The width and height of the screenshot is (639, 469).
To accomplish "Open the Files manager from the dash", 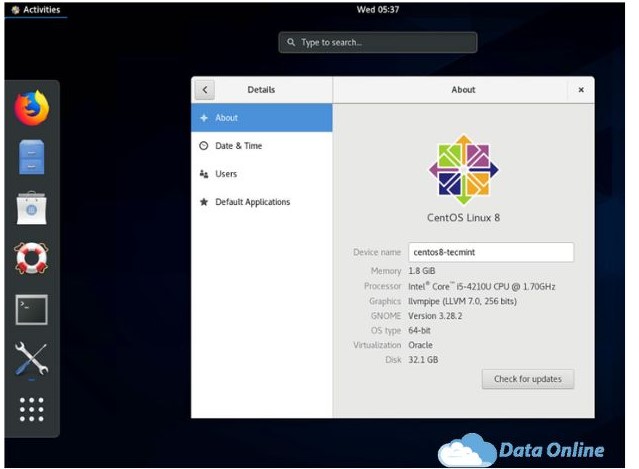I will pos(32,157).
